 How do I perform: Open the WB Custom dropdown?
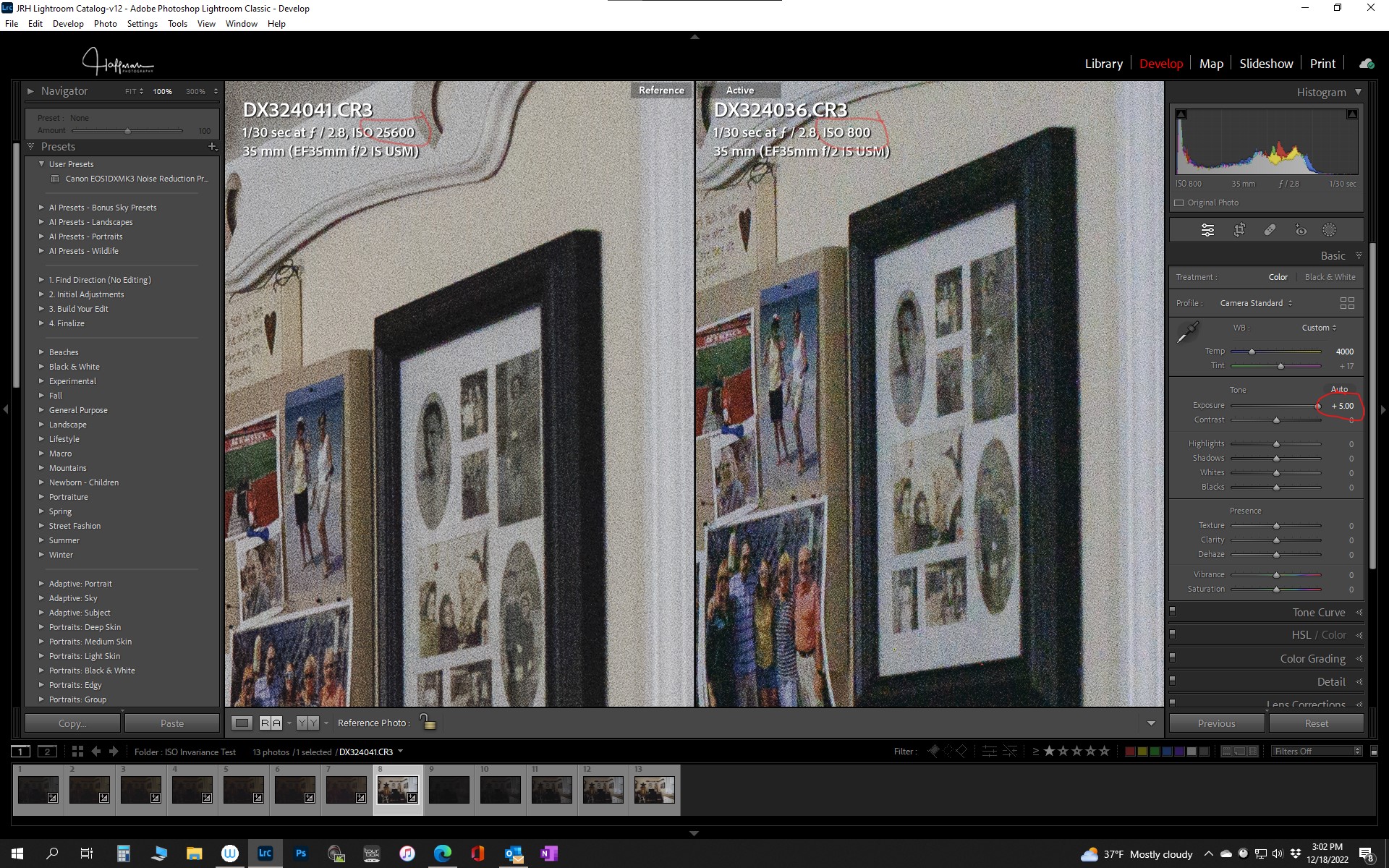click(x=1319, y=328)
